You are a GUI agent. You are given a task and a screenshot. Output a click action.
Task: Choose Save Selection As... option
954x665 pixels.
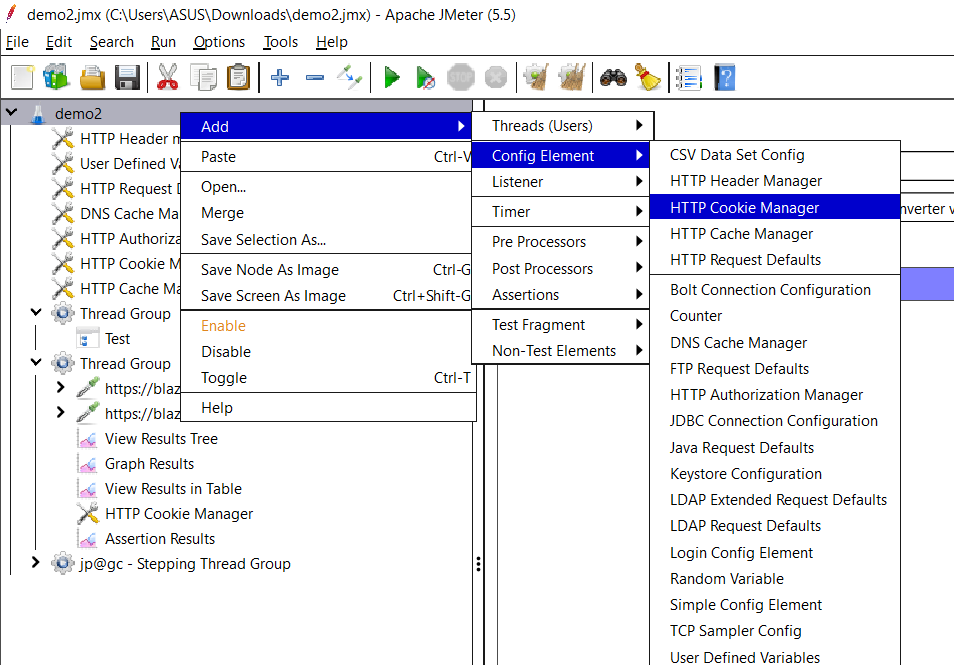328,240
